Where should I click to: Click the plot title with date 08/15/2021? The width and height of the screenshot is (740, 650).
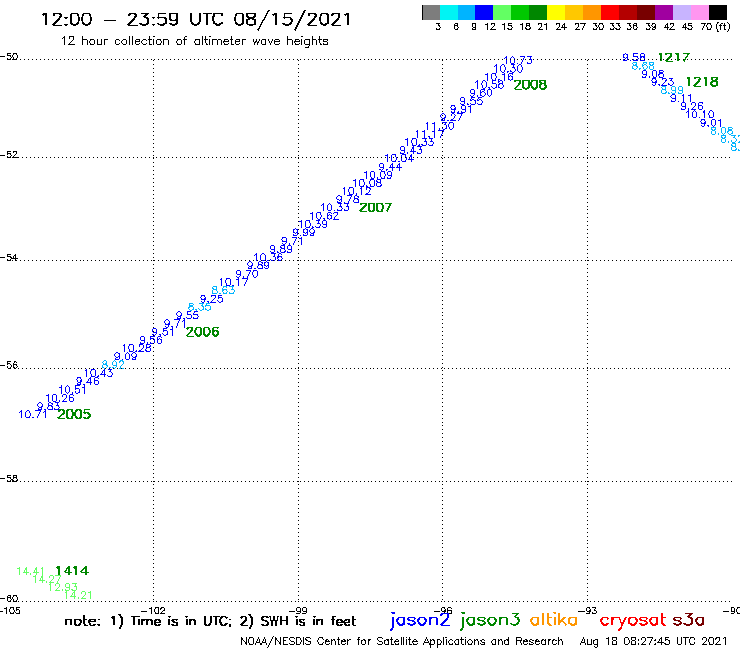[x=196, y=19]
